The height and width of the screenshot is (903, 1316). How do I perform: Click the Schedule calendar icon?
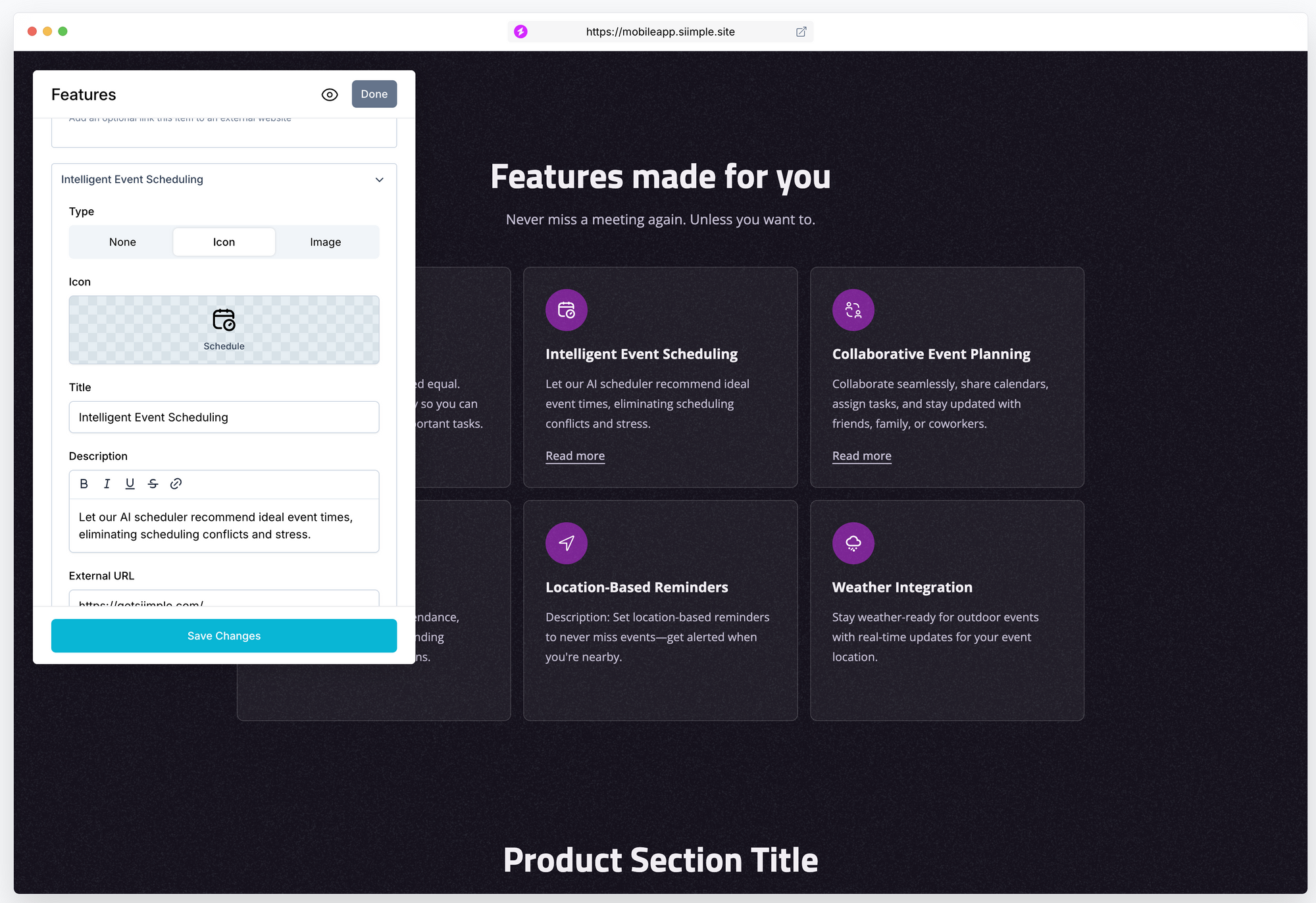click(x=224, y=320)
